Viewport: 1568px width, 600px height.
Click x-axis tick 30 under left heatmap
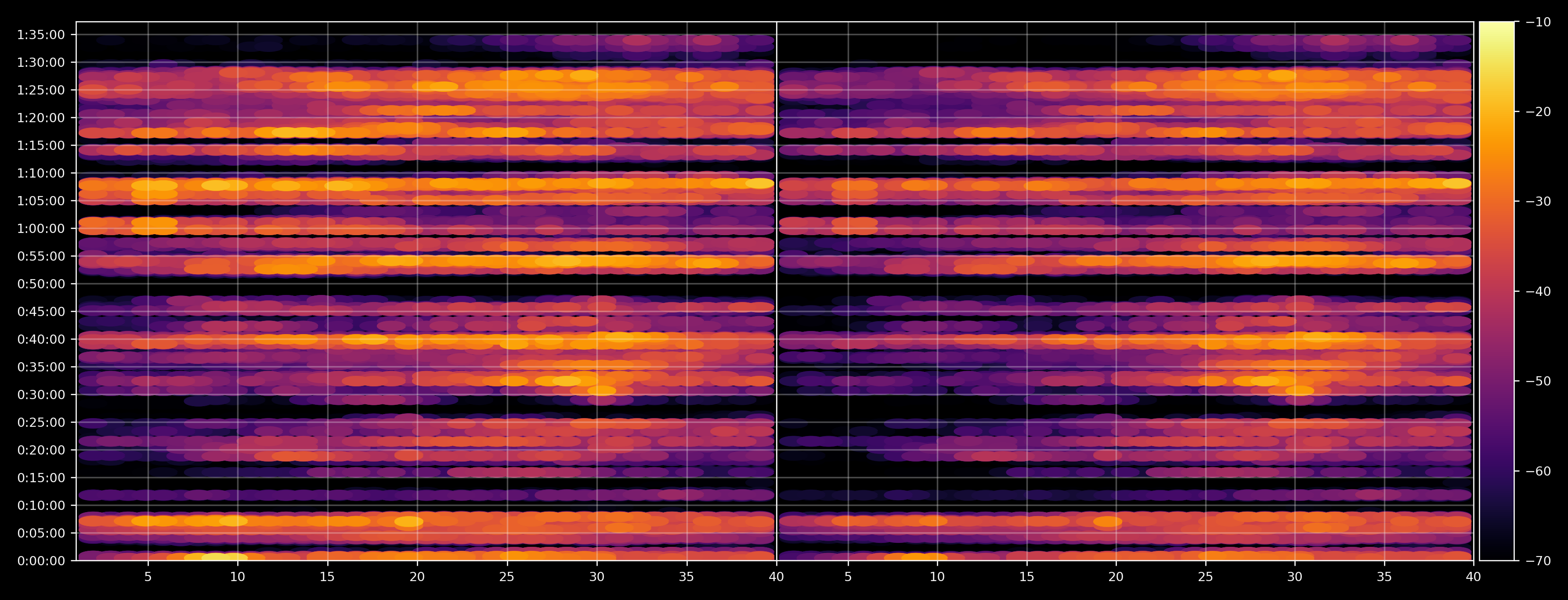(x=596, y=577)
